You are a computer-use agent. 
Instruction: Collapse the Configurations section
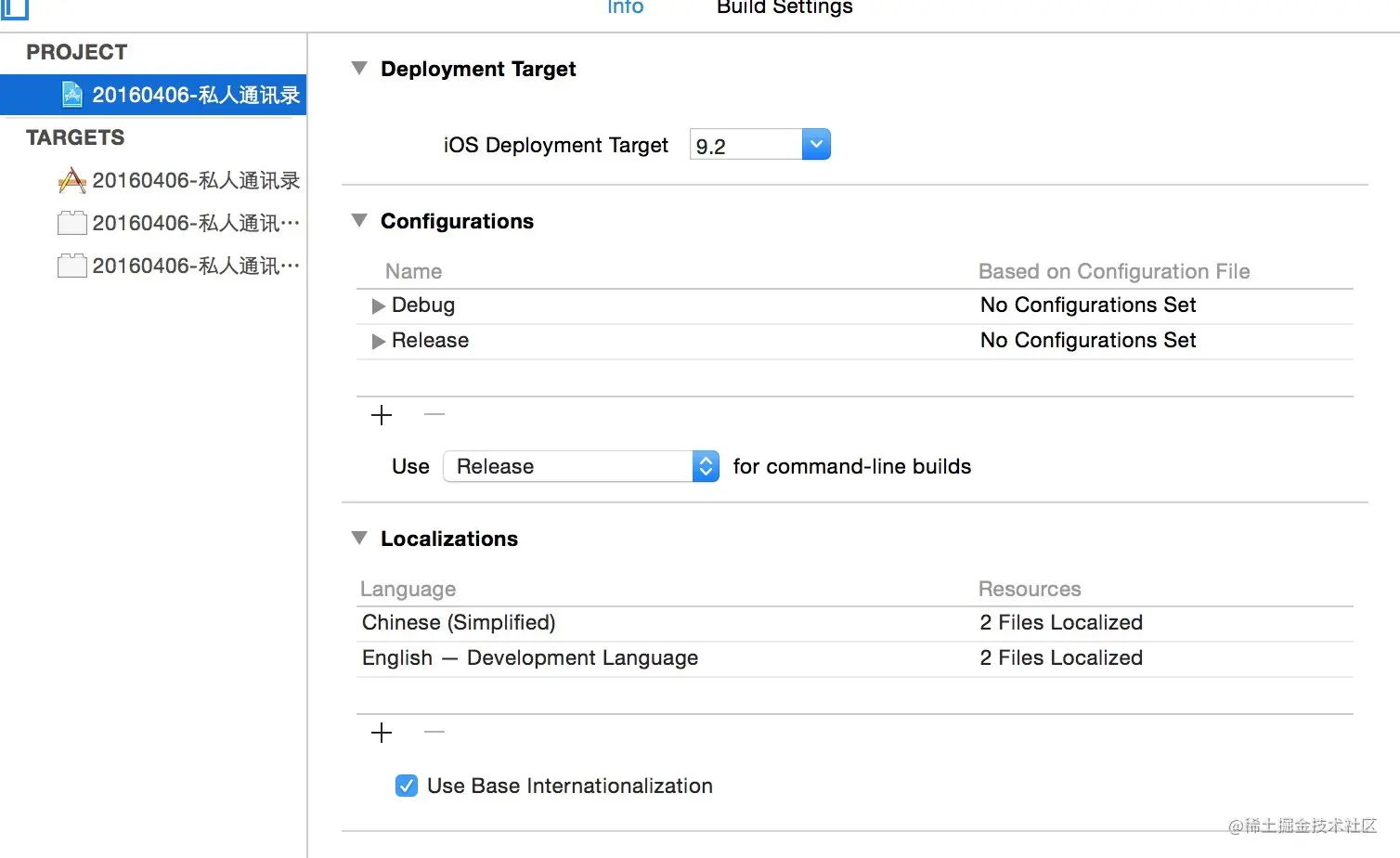coord(359,221)
